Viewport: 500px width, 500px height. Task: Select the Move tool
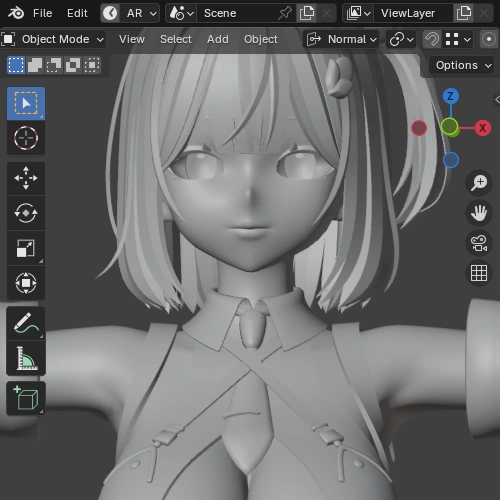[x=26, y=178]
